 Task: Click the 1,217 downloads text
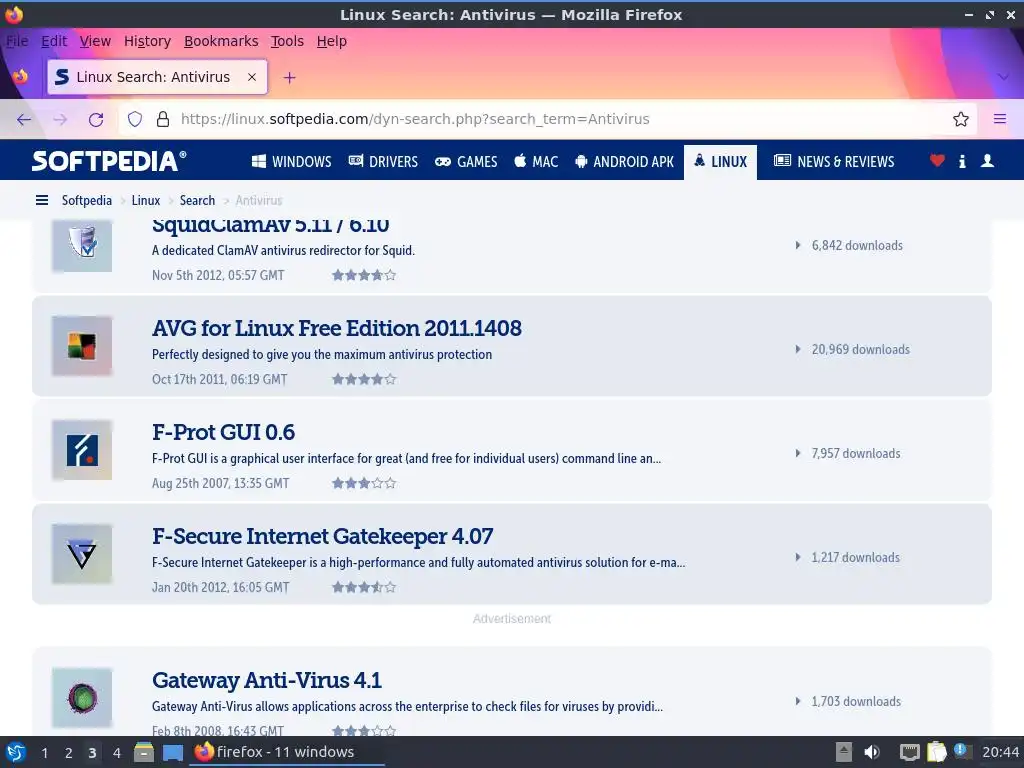(856, 557)
